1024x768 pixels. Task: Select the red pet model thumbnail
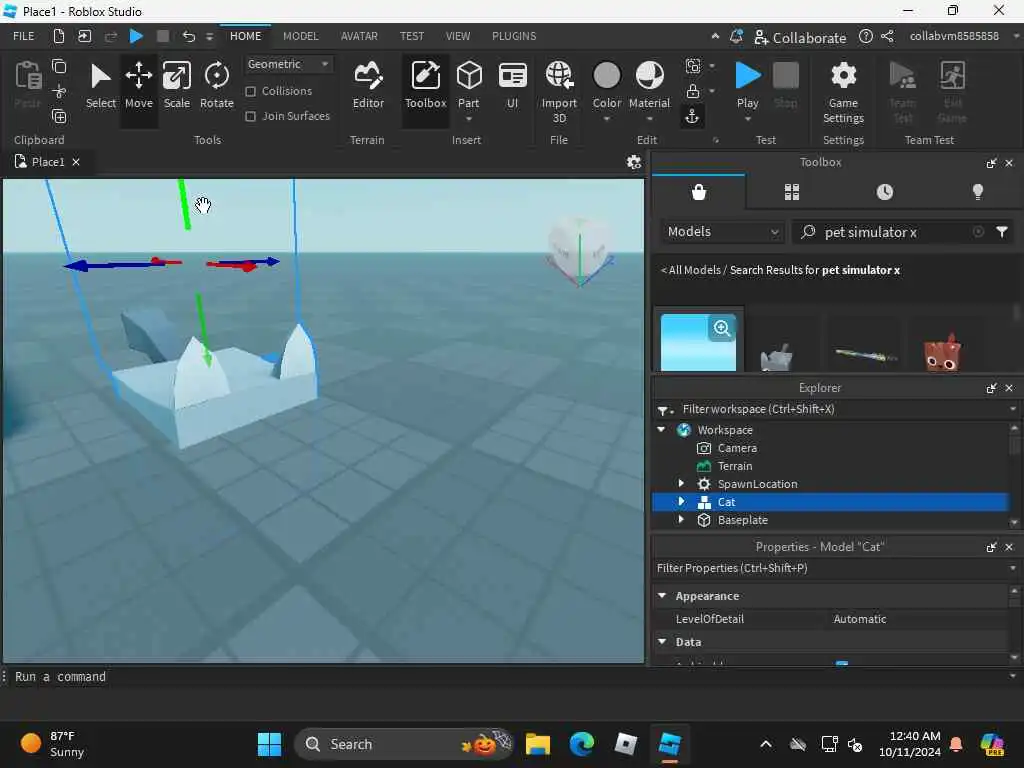[x=941, y=351]
